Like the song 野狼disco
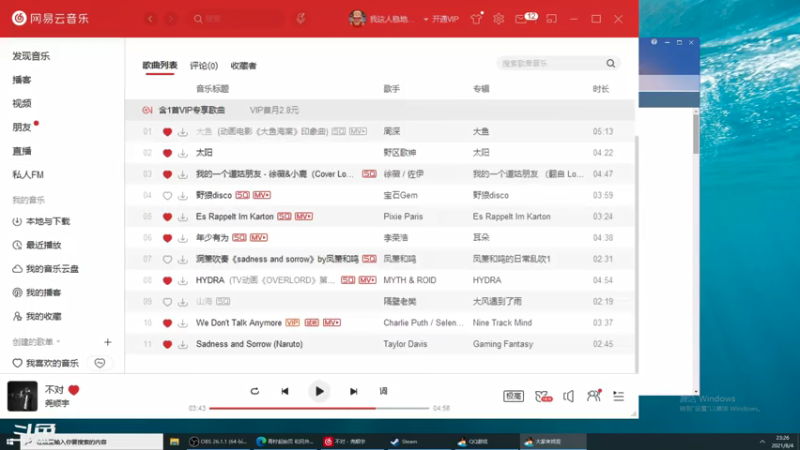Viewport: 800px width, 450px height. pyautogui.click(x=167, y=195)
